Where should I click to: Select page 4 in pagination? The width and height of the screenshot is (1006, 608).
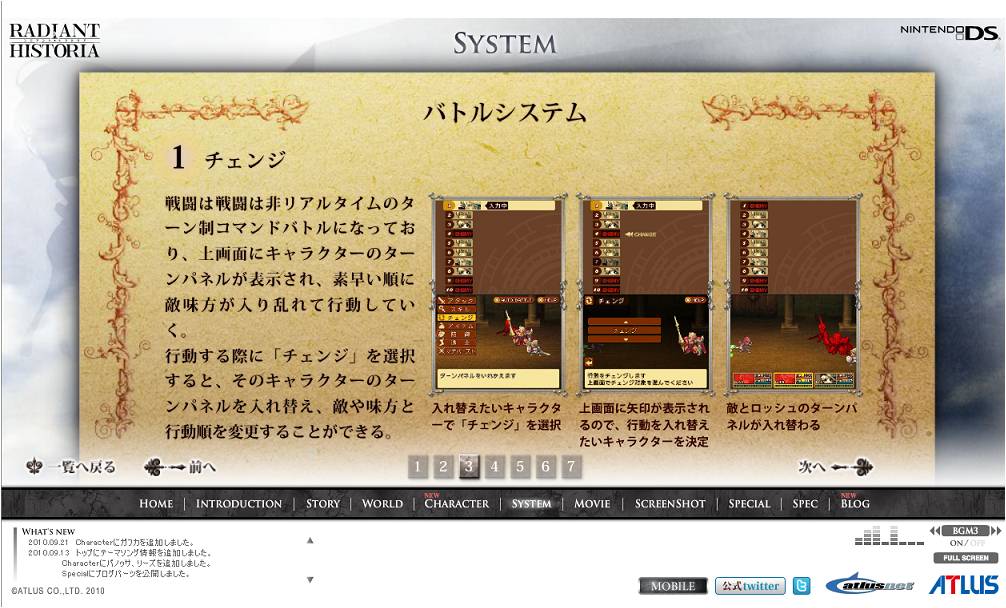495,466
